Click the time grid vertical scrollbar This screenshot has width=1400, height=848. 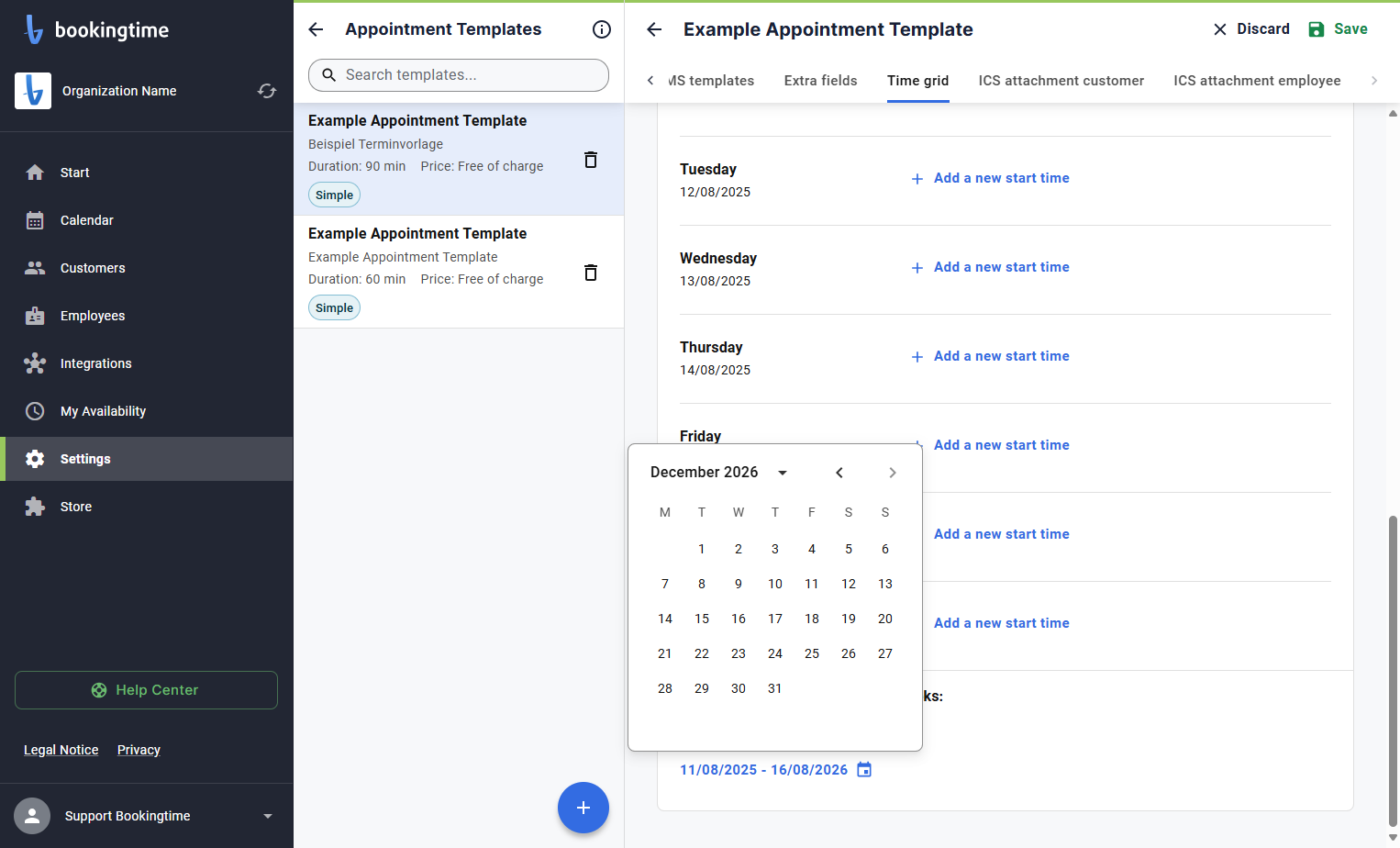[1393, 670]
